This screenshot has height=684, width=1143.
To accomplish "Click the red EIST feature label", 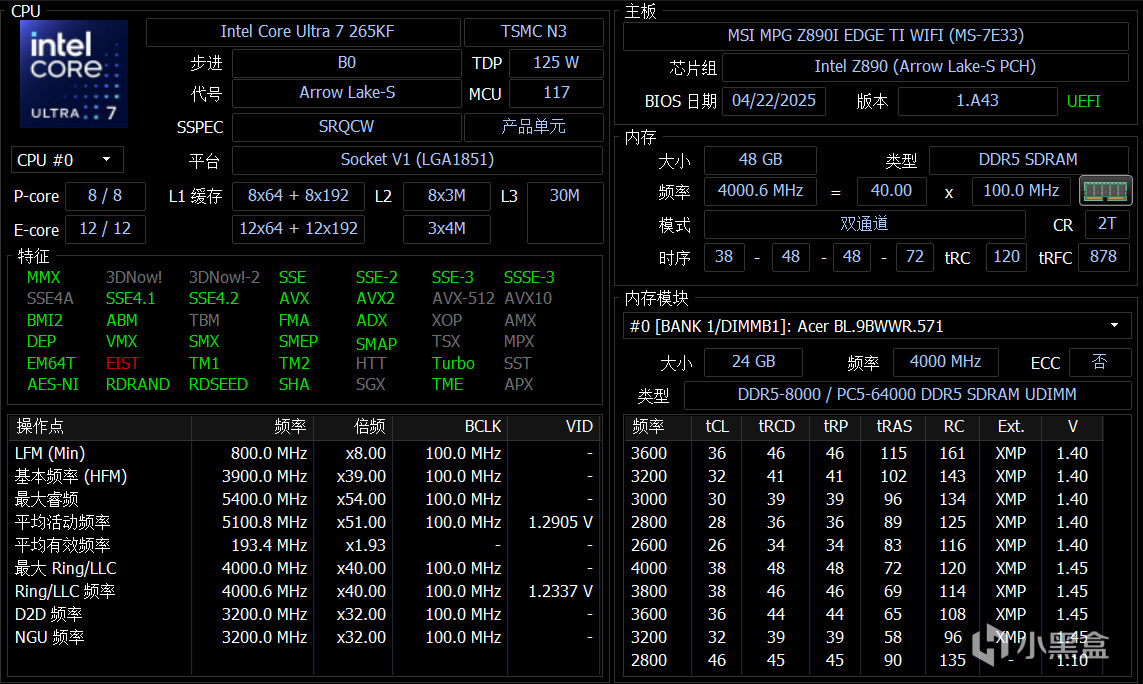I will click(x=122, y=363).
